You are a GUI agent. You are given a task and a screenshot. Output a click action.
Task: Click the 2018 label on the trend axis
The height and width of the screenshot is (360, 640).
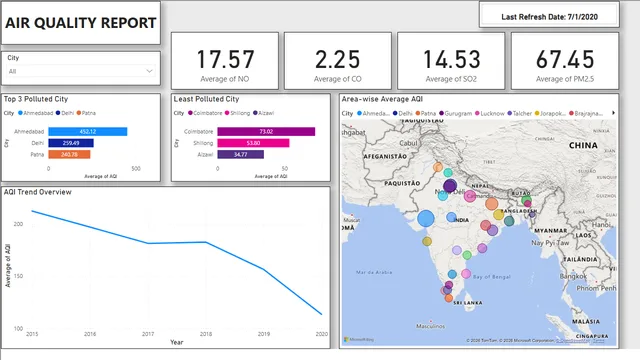coord(206,334)
